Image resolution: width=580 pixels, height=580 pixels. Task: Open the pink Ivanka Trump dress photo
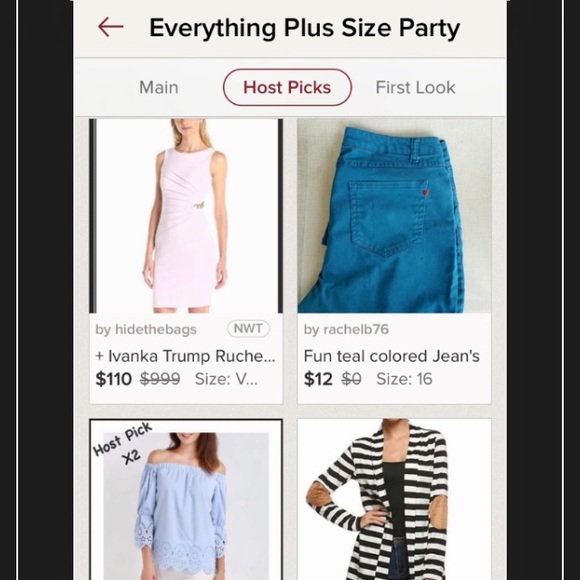tap(186, 216)
